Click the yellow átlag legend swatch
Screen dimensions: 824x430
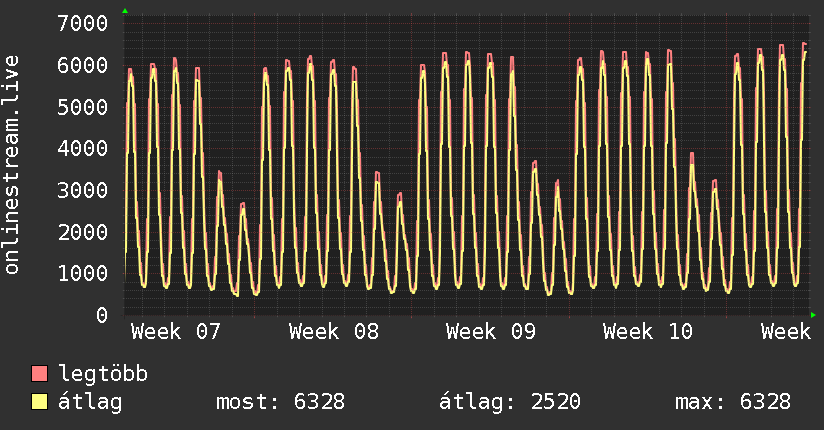click(40, 402)
